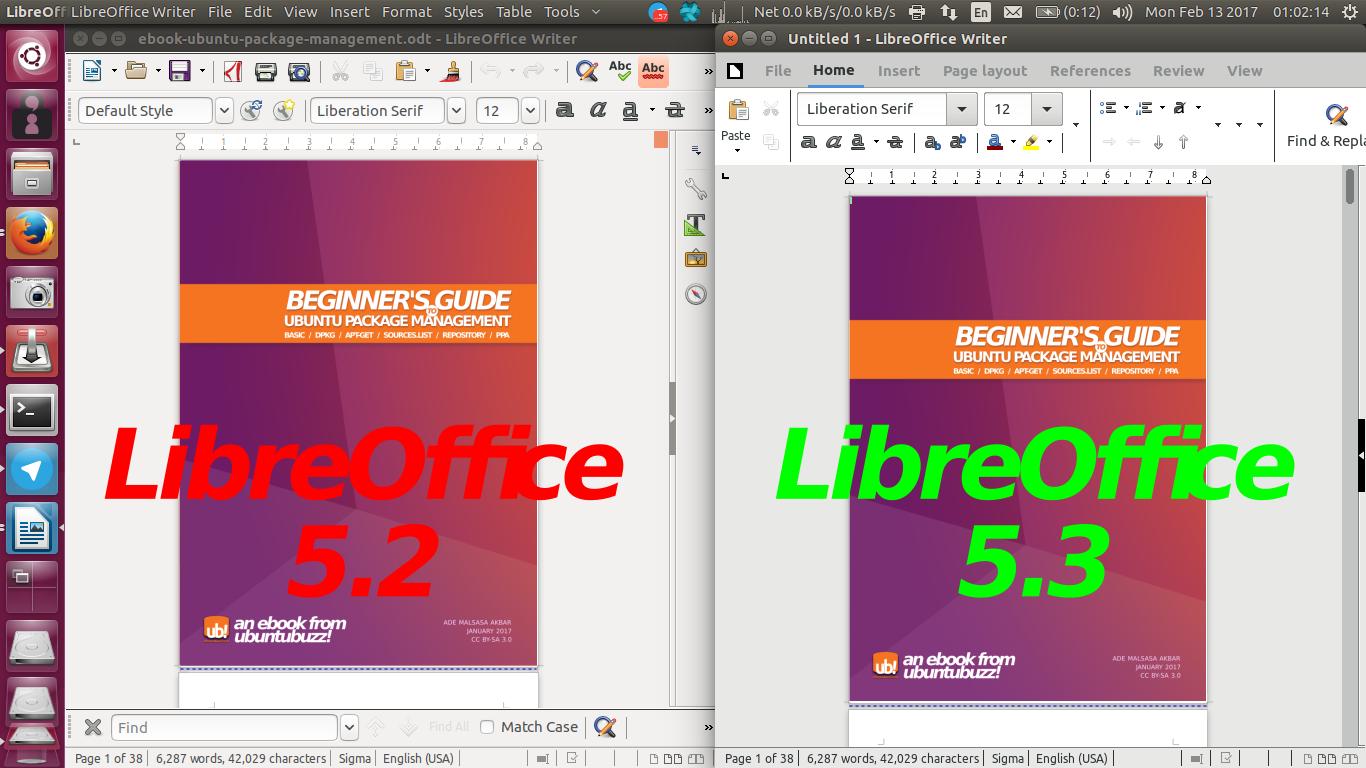Expand font name dropdown in right Writer
This screenshot has height=768, width=1366.
coord(962,109)
